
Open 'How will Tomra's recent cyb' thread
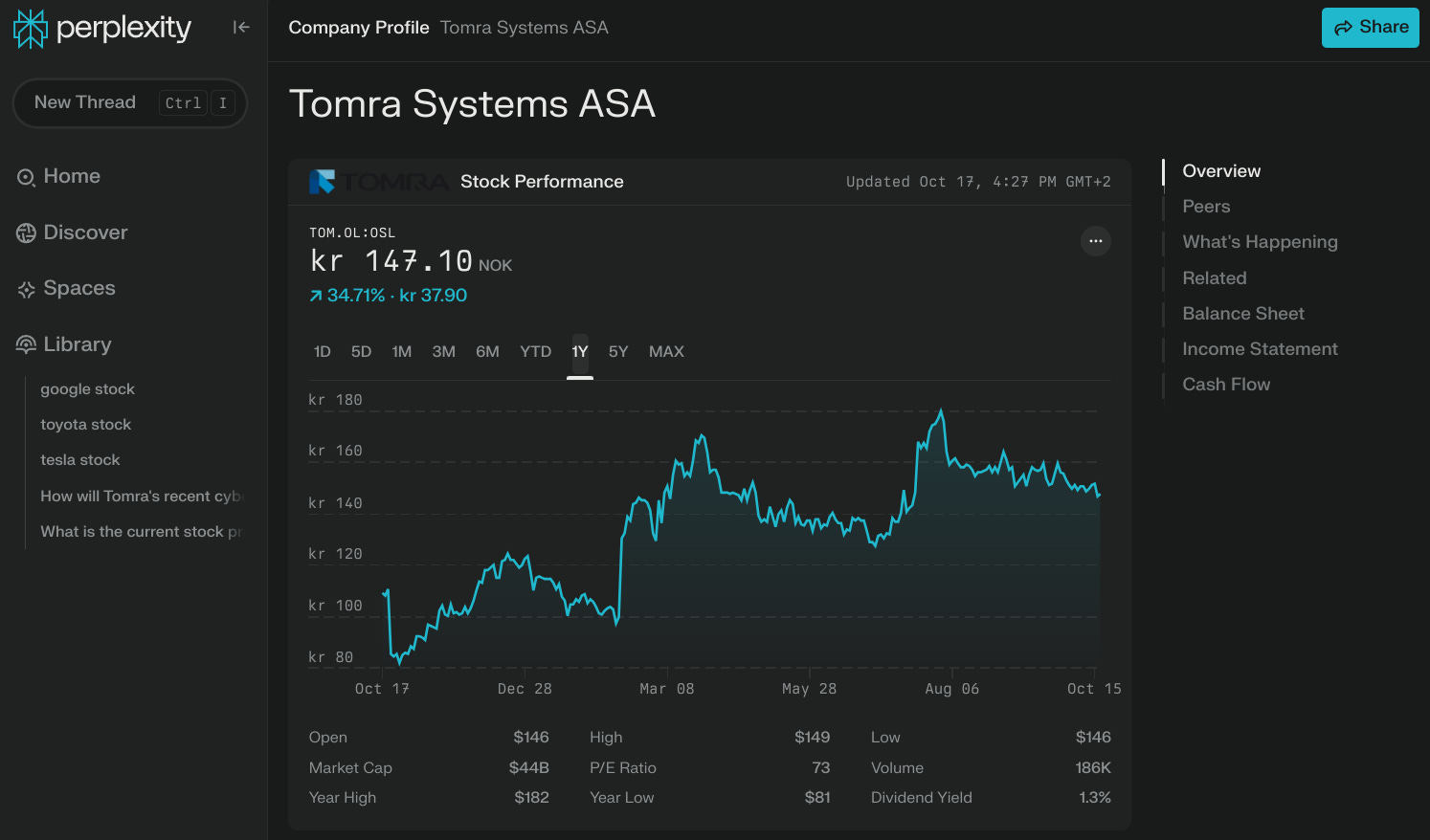click(142, 496)
